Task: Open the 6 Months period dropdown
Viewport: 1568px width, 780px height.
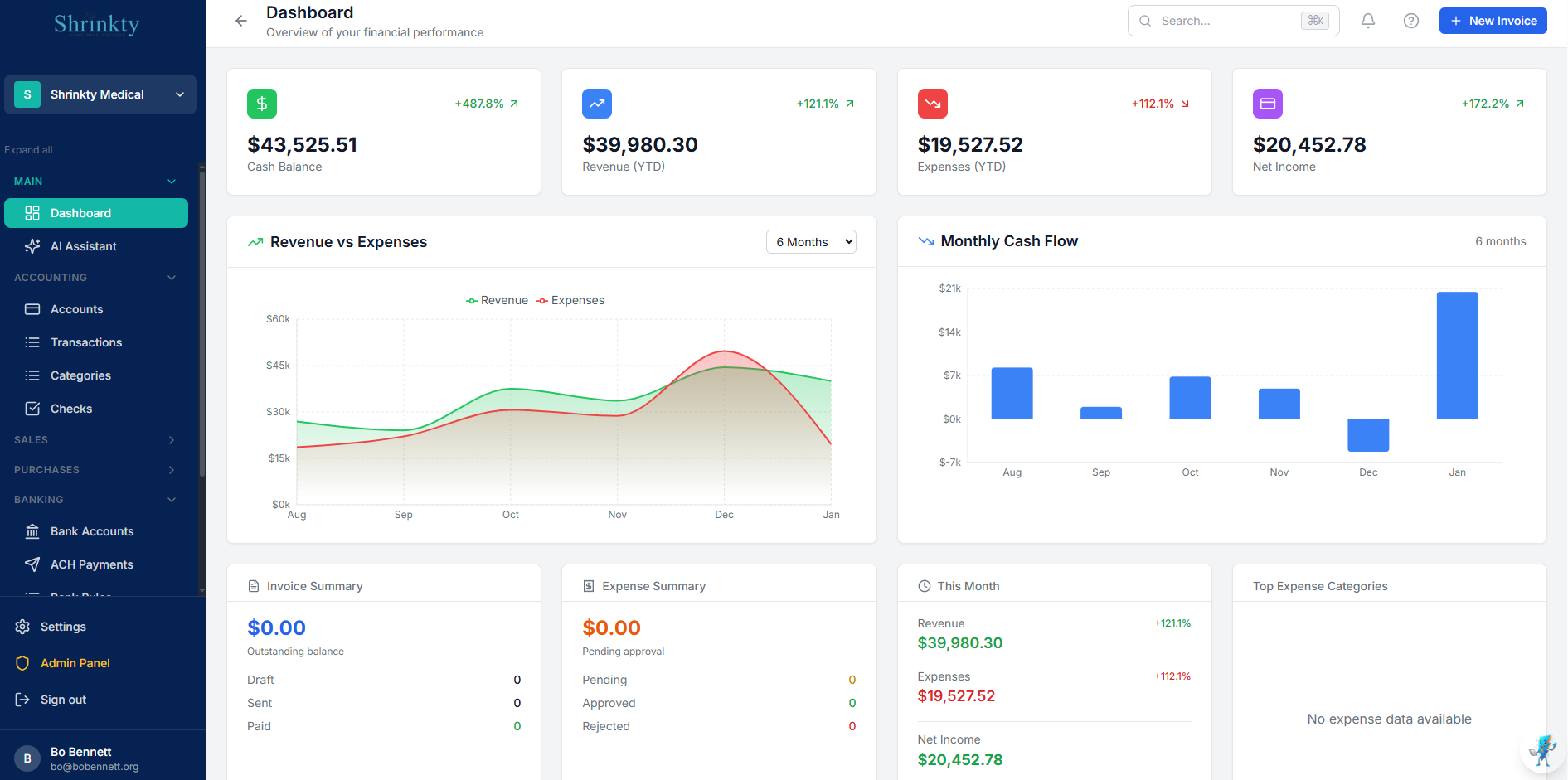Action: [x=811, y=242]
